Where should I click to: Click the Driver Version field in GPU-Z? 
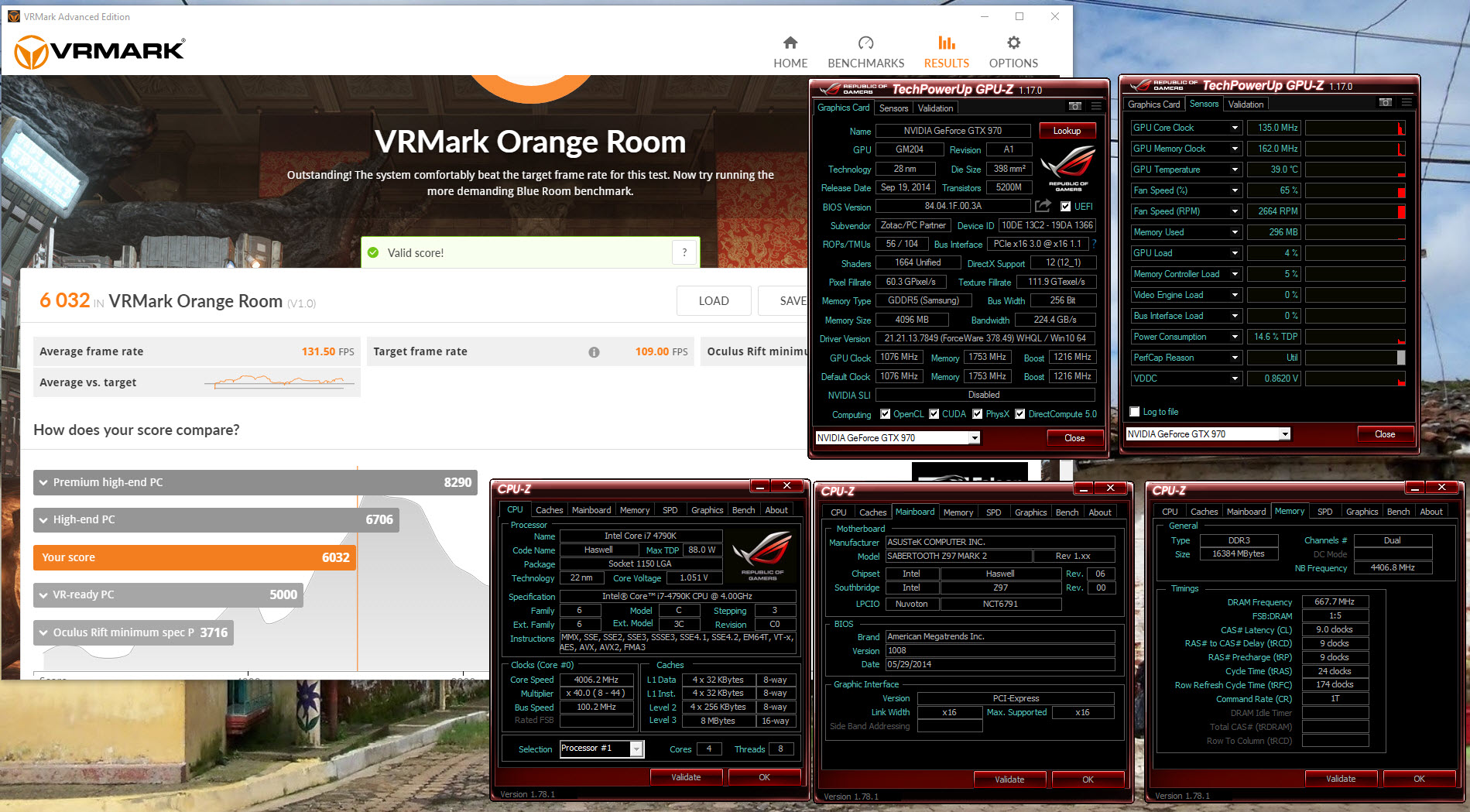[985, 338]
